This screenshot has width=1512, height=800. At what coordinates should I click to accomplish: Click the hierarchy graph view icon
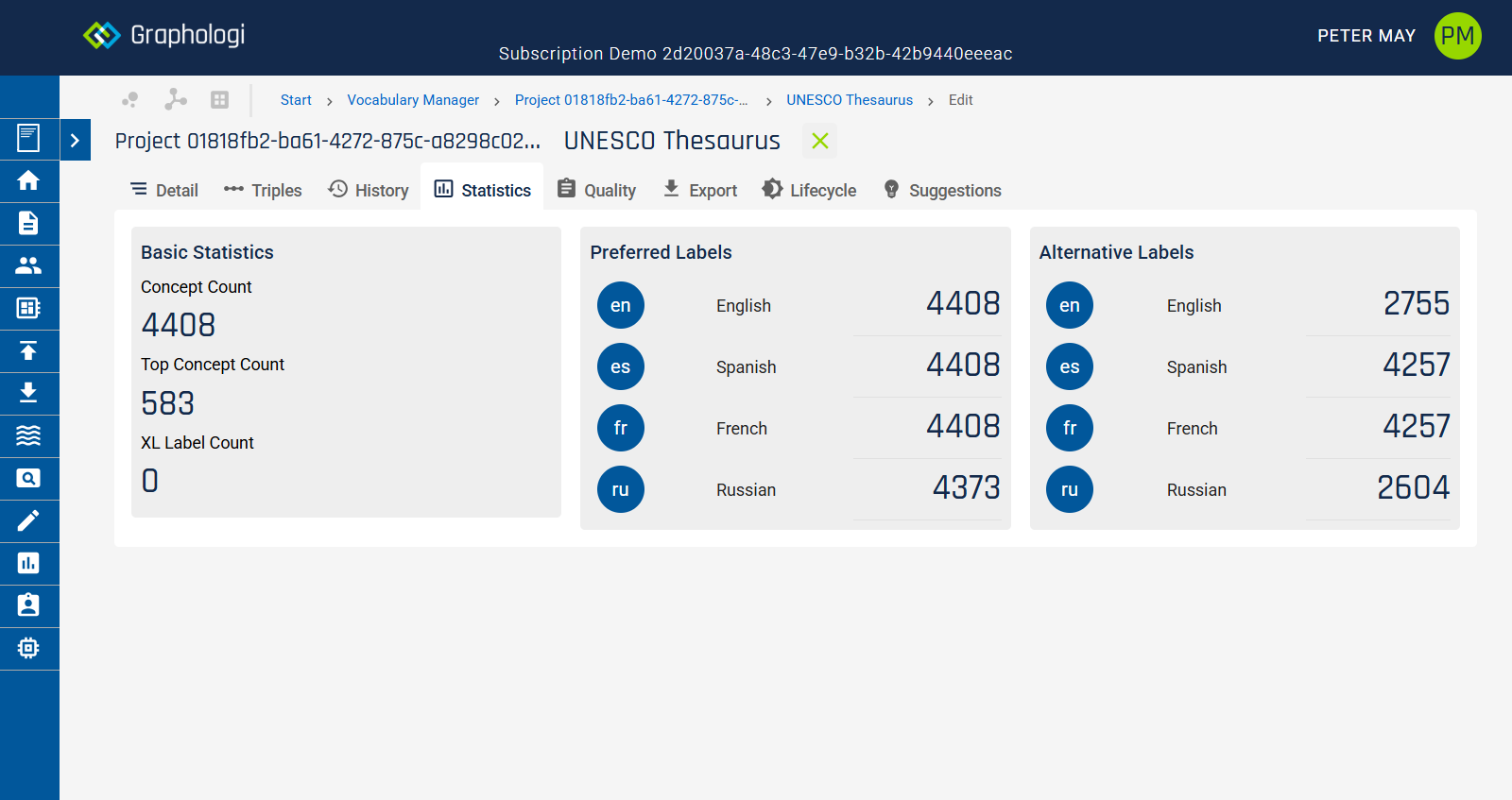(x=176, y=99)
